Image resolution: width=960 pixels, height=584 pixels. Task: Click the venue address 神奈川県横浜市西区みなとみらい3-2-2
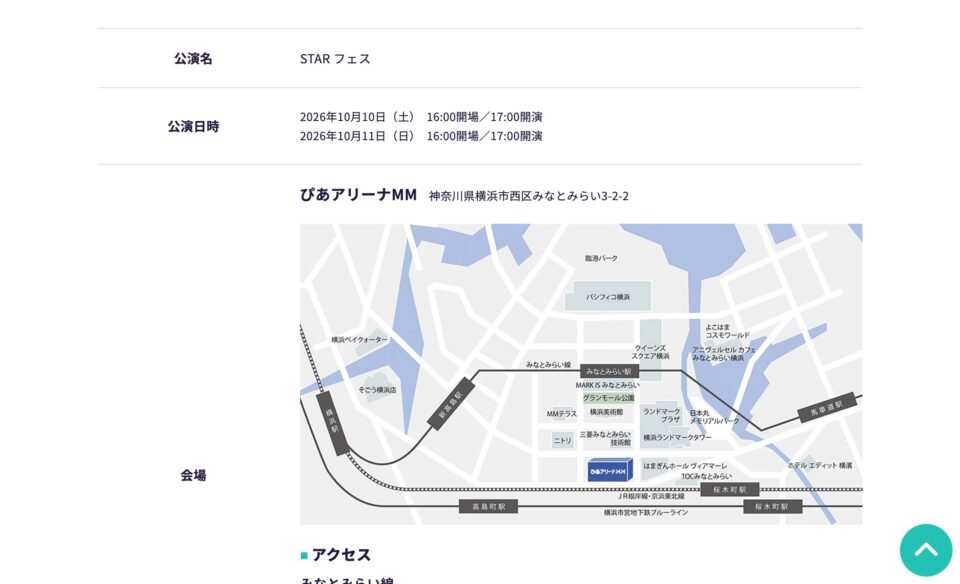click(529, 196)
